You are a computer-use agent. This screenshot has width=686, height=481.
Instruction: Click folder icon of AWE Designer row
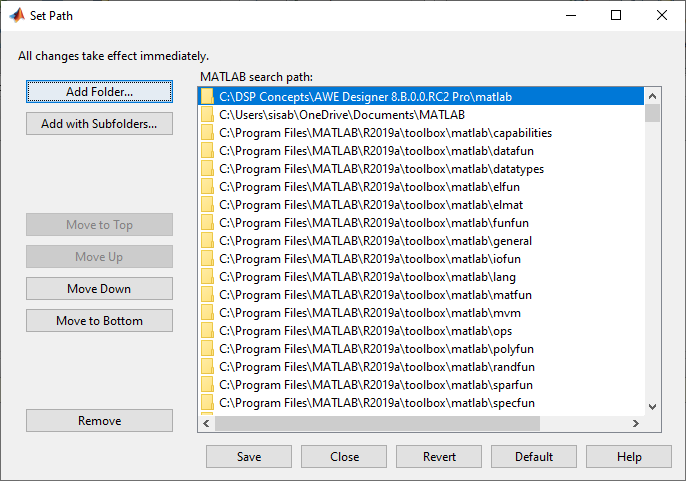pos(207,96)
